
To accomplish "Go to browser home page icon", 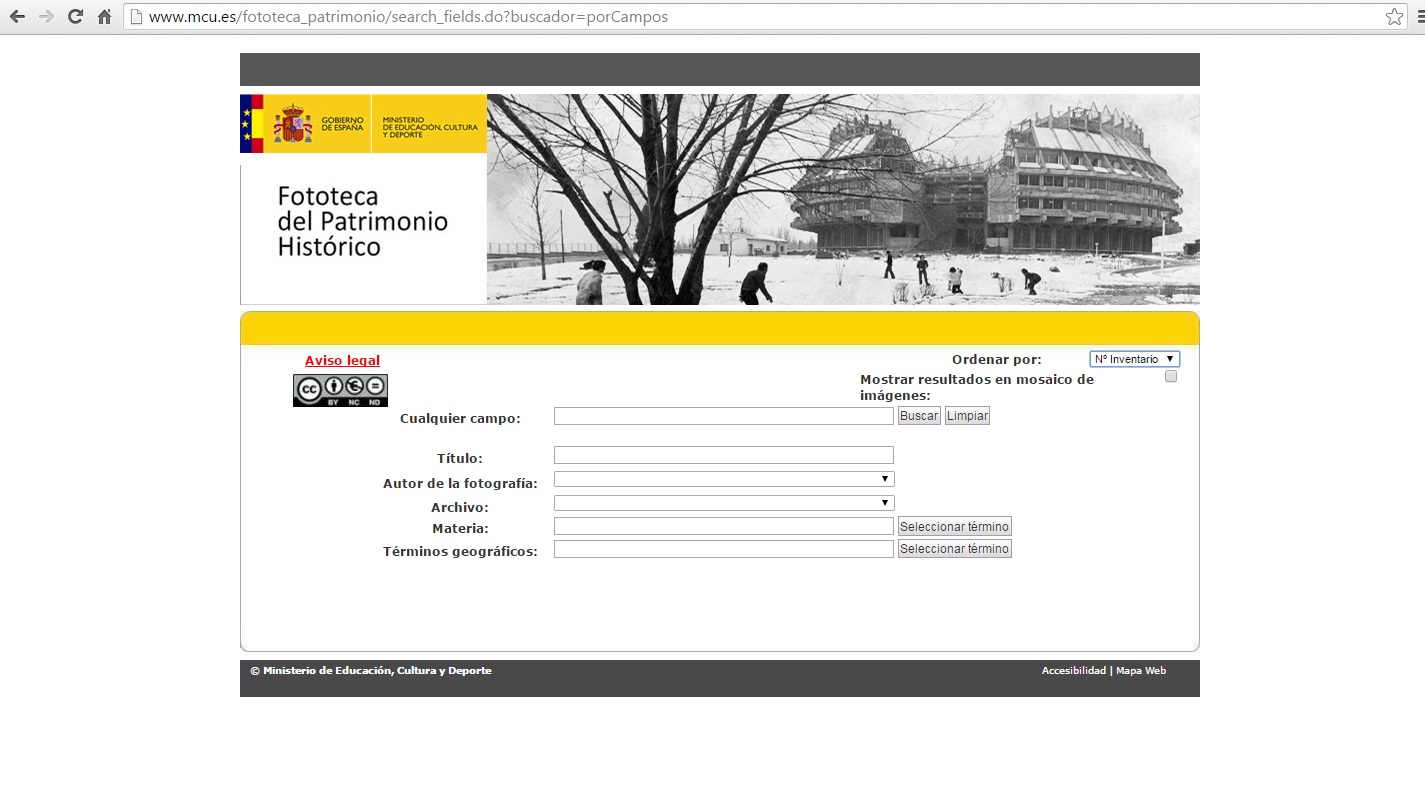I will pos(104,17).
